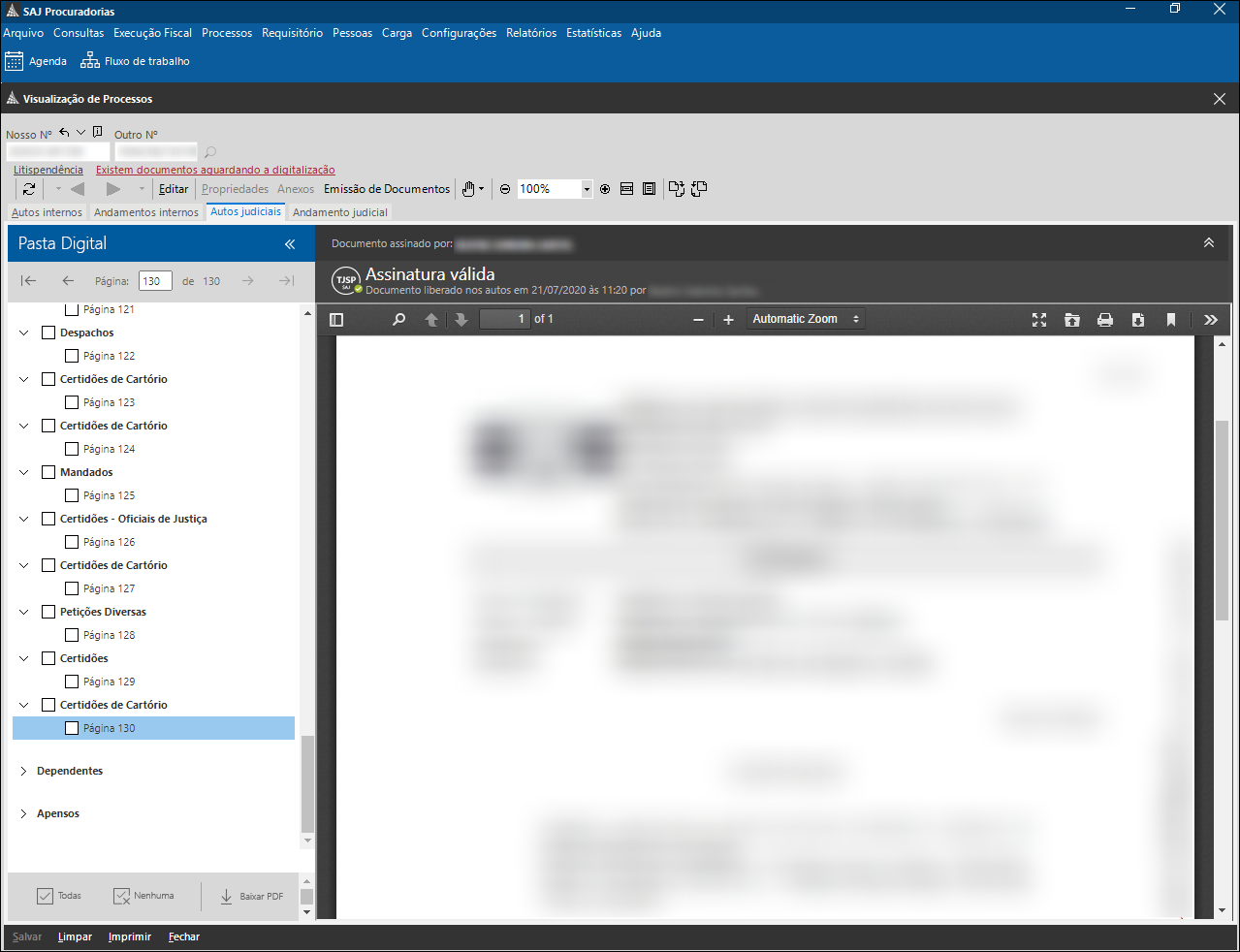Image resolution: width=1240 pixels, height=952 pixels.
Task: Toggle the PDF viewer sidebar
Action: (336, 320)
